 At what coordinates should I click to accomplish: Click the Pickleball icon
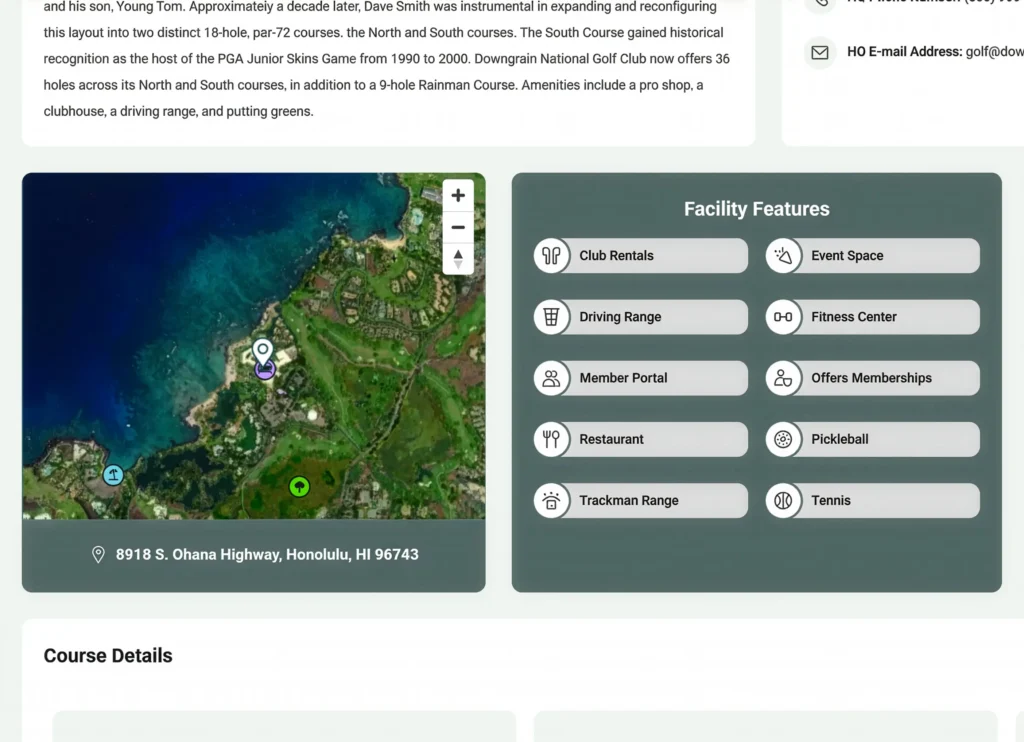783,439
